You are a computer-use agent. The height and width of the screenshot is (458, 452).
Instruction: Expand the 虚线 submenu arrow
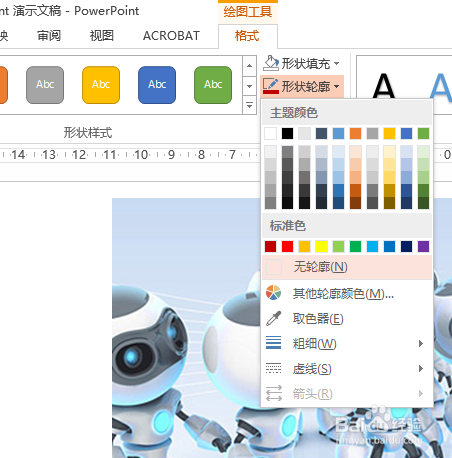(421, 368)
